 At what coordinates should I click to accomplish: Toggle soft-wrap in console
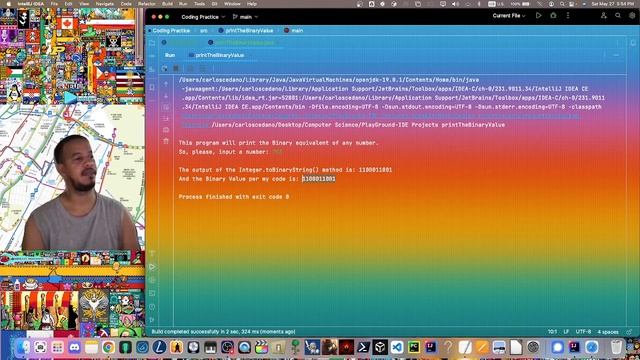pos(166,107)
